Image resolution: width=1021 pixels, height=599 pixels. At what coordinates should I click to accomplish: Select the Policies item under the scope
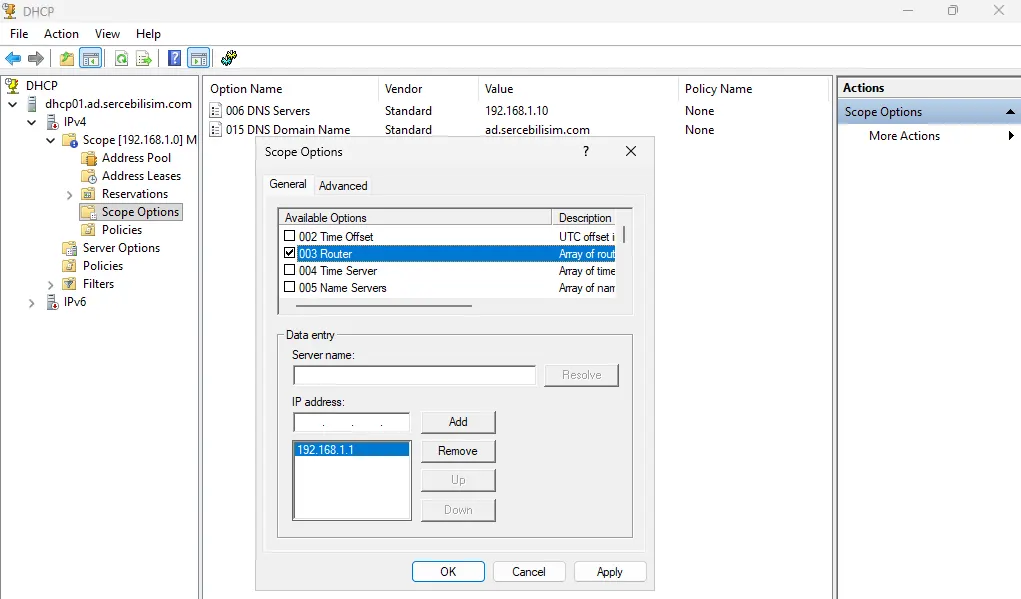coord(122,230)
